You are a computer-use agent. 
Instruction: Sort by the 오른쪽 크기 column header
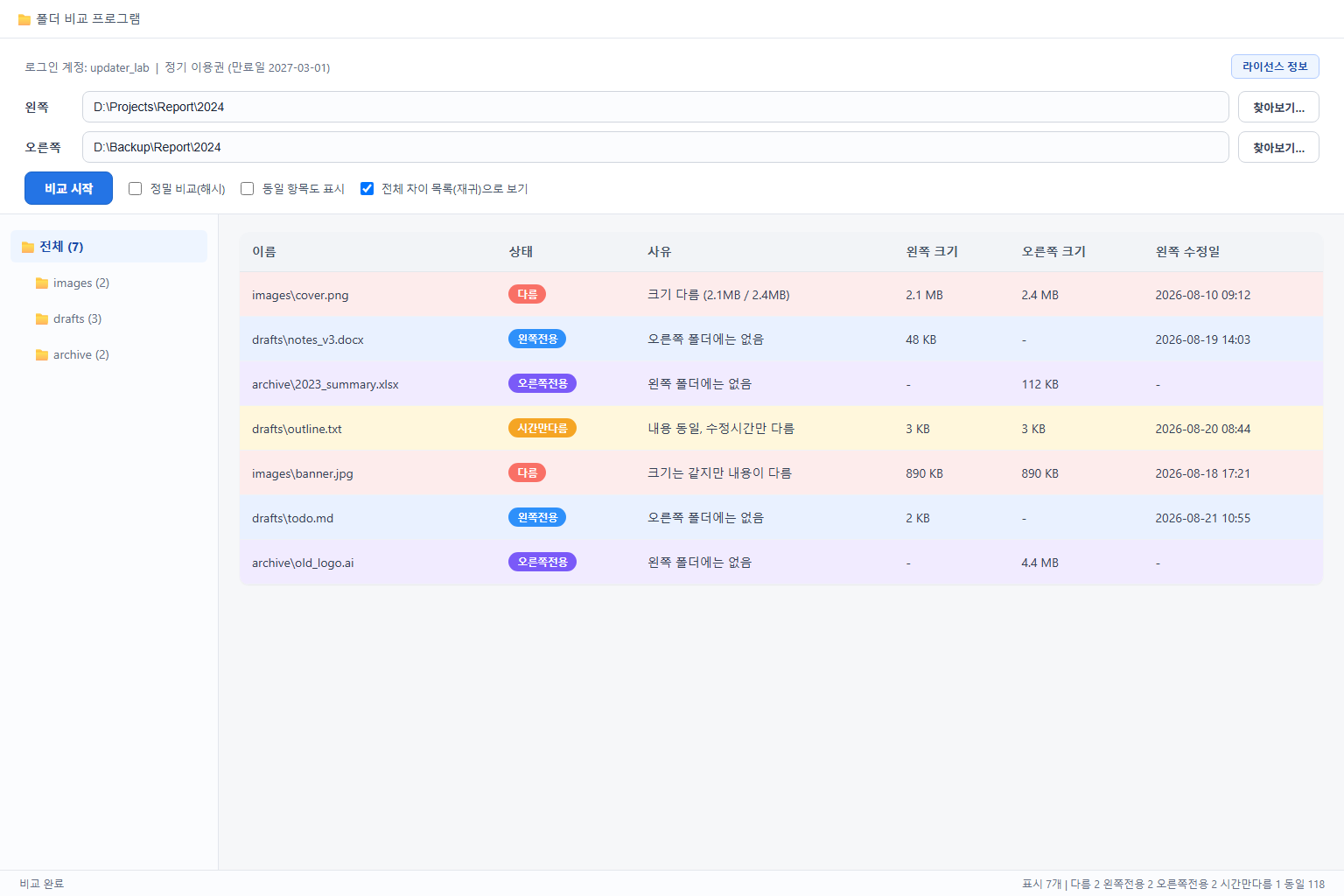click(x=1053, y=252)
